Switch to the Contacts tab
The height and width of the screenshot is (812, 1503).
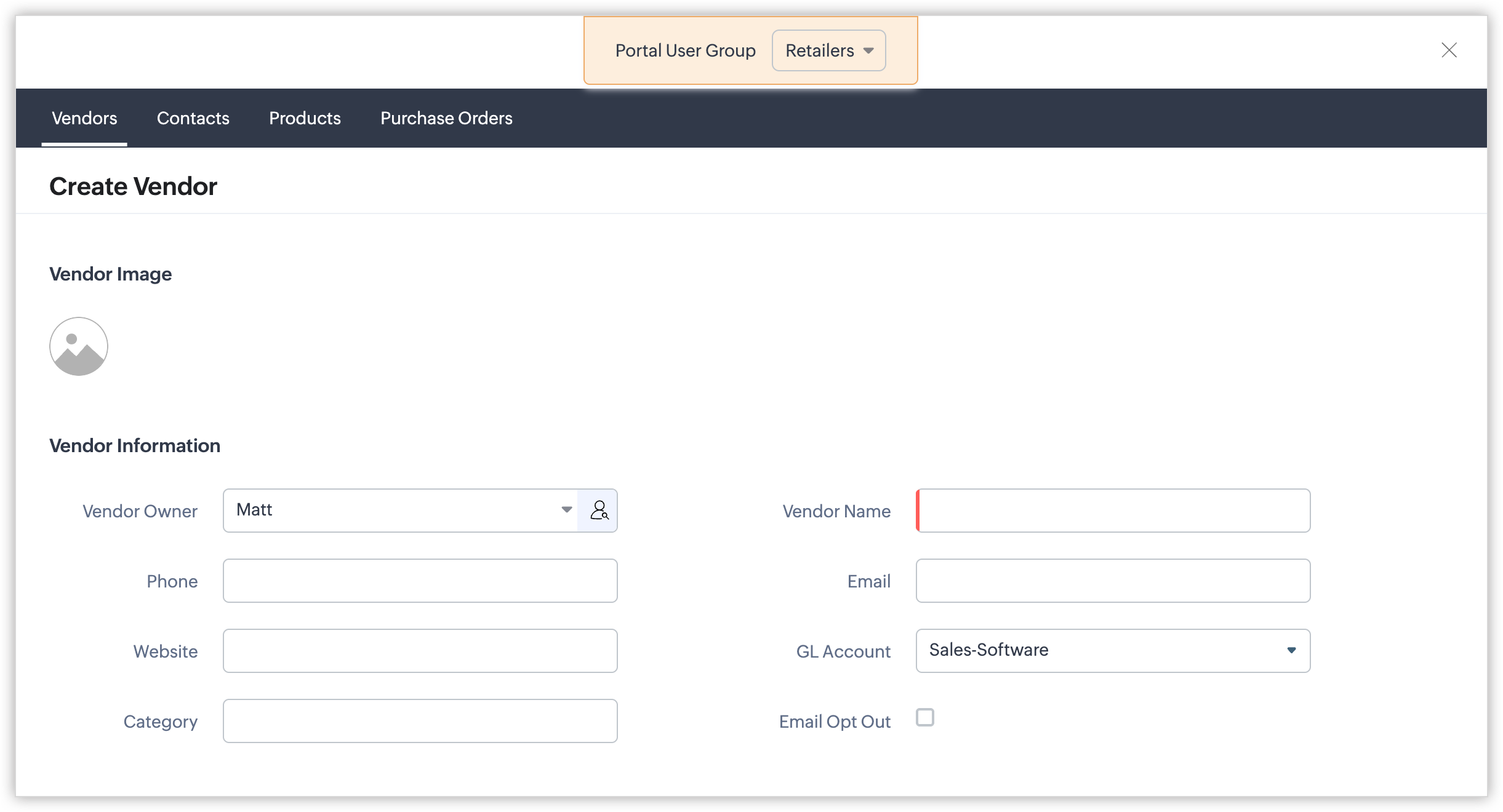click(193, 118)
